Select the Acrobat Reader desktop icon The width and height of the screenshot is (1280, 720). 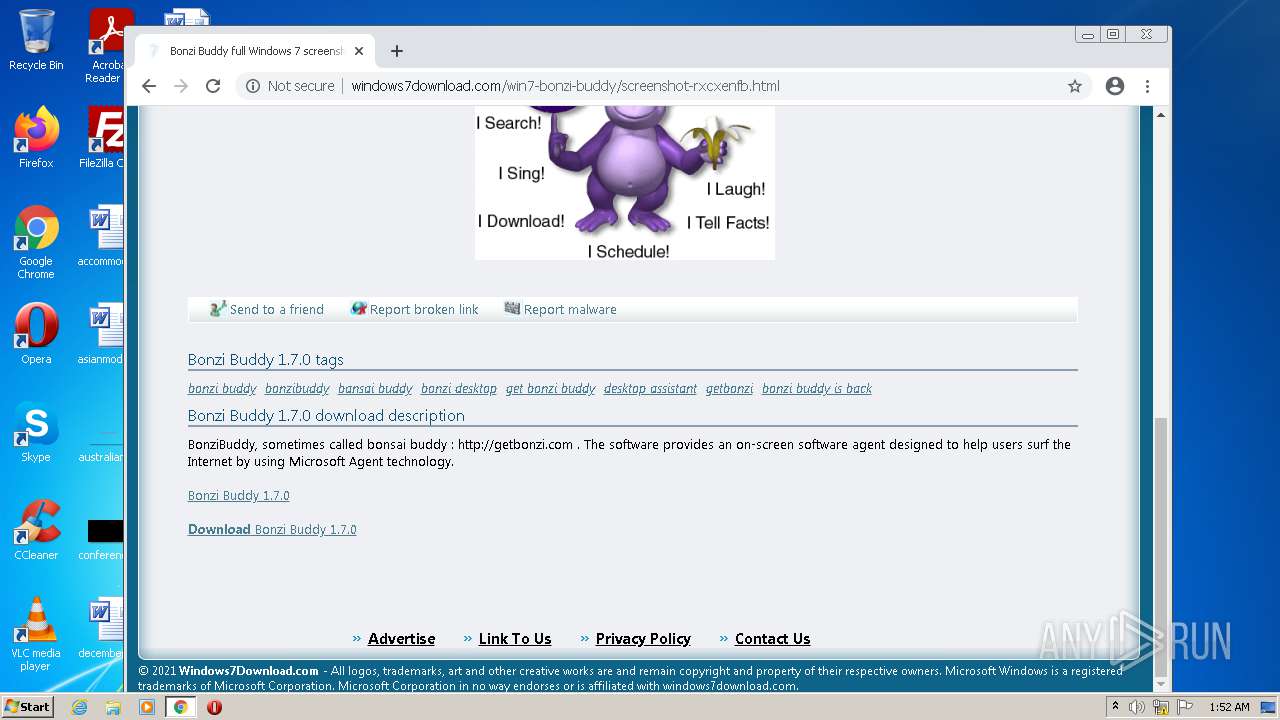[105, 46]
